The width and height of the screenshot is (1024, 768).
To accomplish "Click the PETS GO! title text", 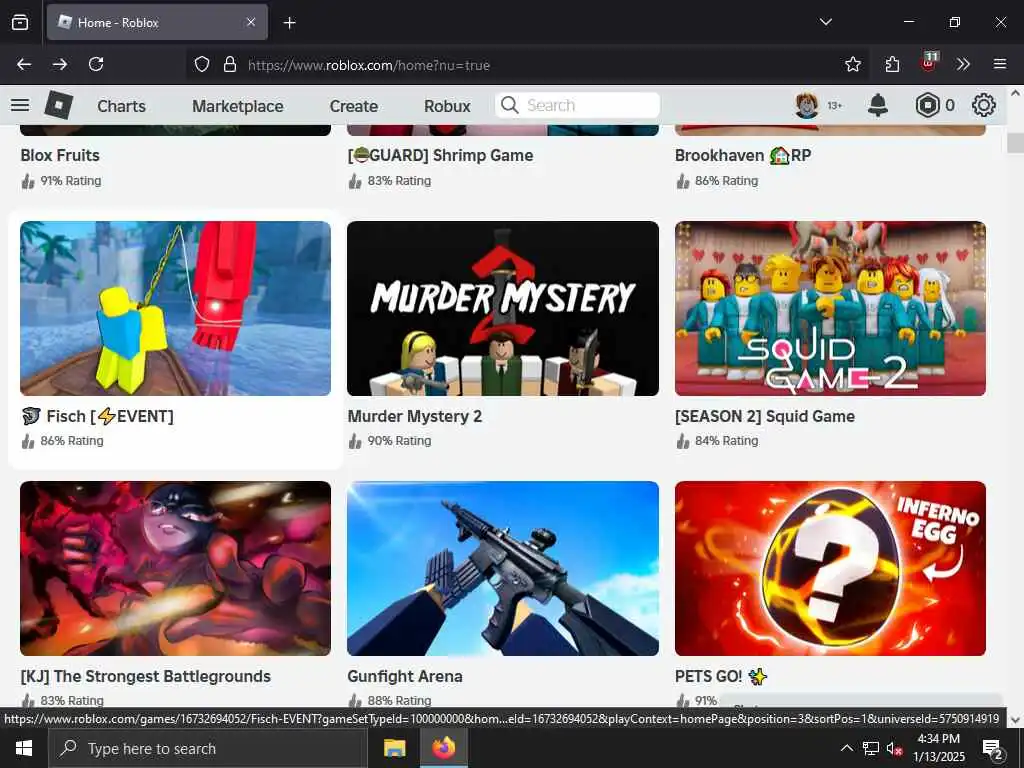I will point(721,676).
